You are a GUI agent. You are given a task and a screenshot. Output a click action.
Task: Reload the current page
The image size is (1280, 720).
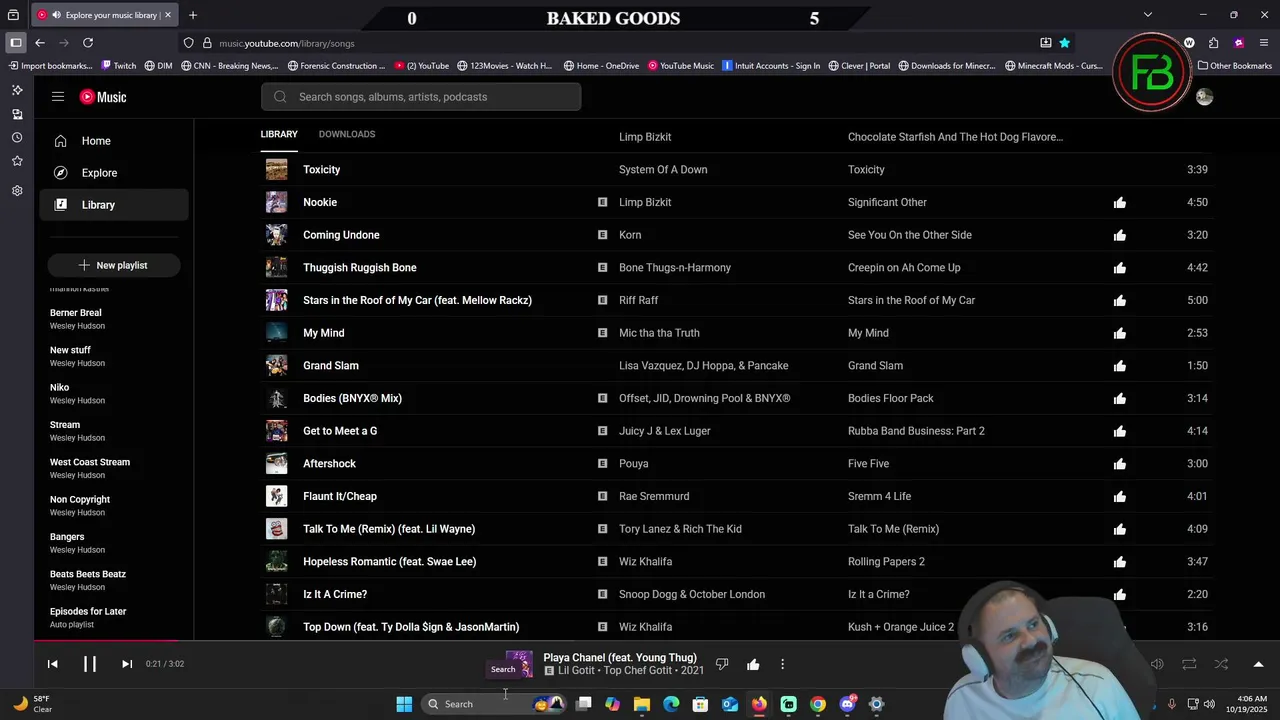point(88,43)
